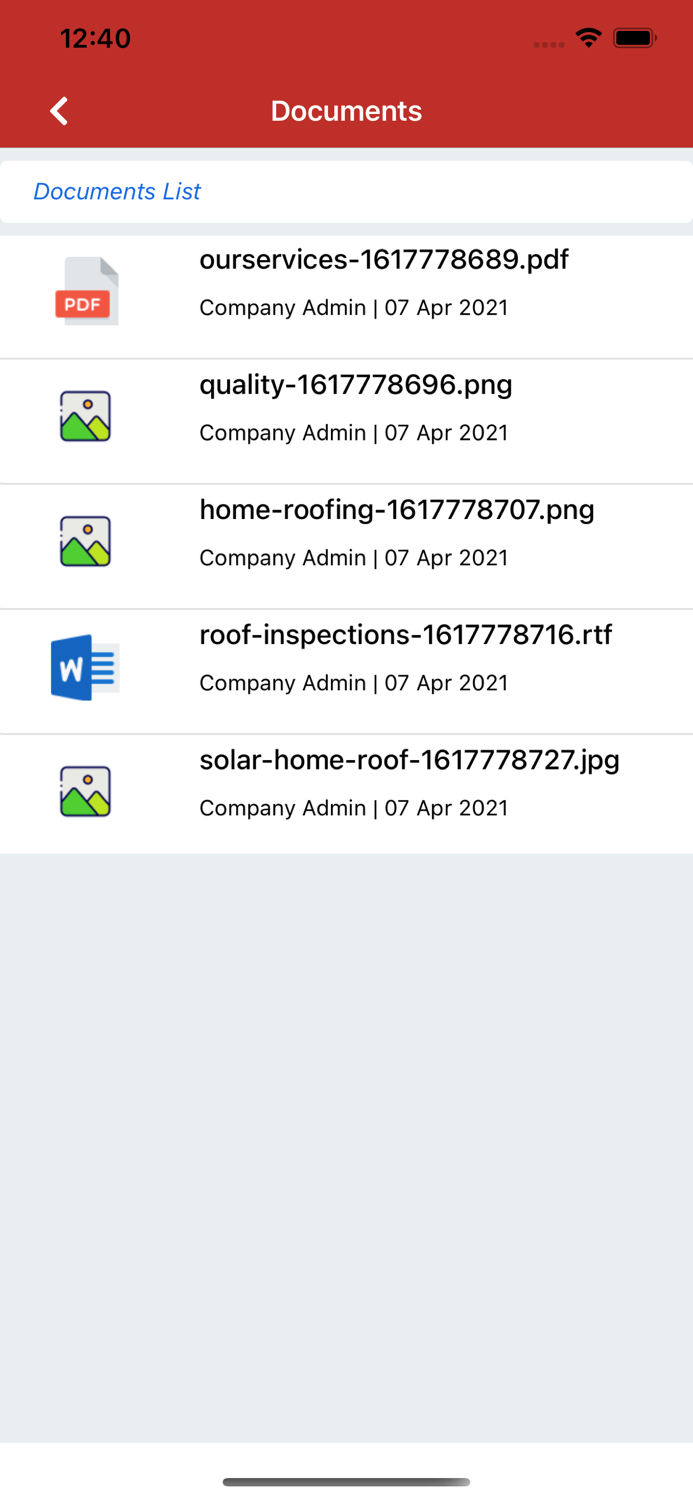Click the Documents title in the header

click(x=346, y=111)
